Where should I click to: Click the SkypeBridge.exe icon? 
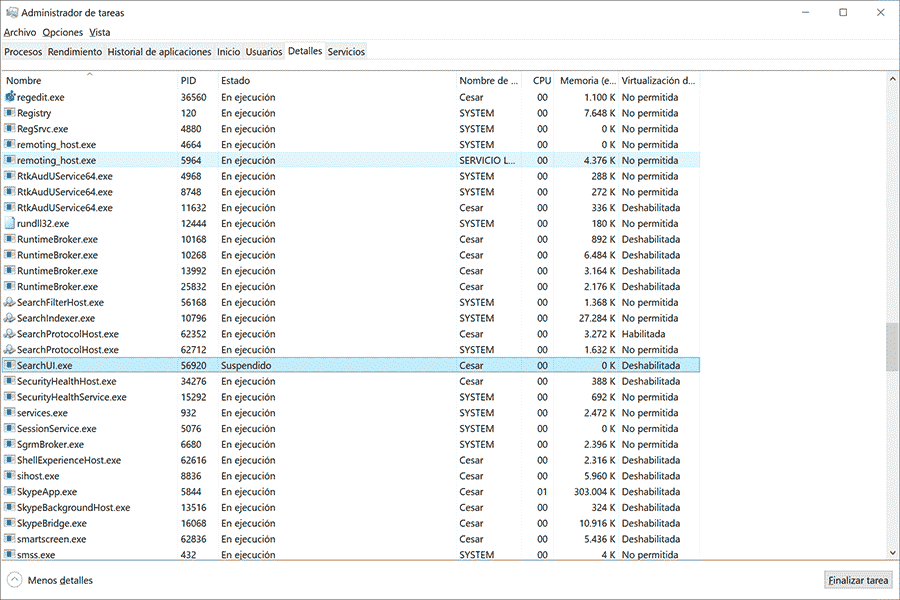10,523
